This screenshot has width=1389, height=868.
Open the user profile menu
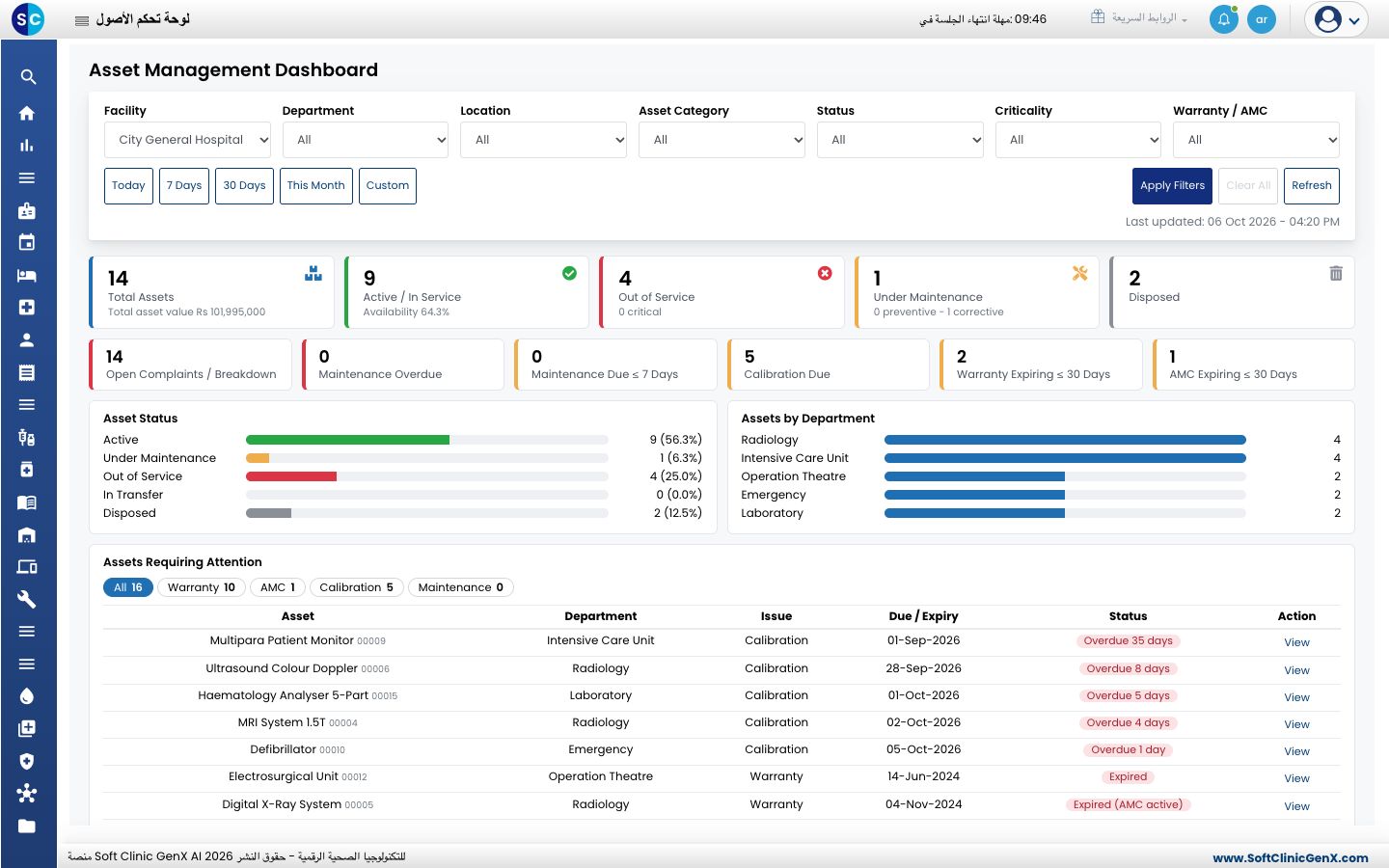[1336, 19]
